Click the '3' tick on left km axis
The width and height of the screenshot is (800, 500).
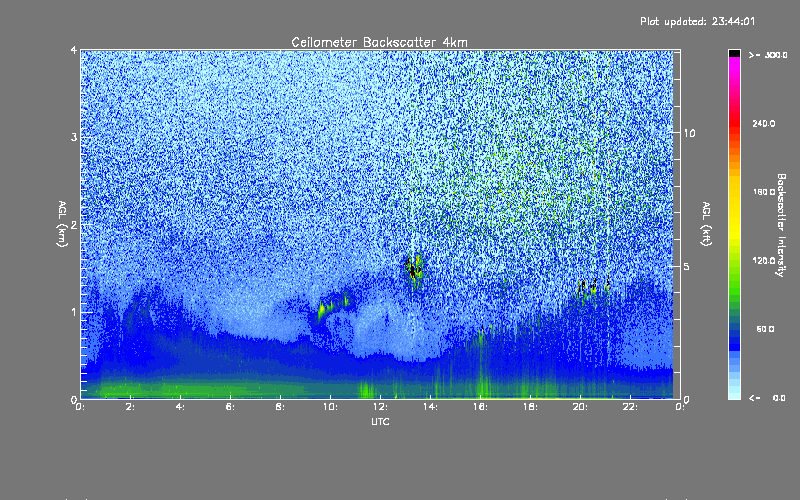[x=74, y=137]
